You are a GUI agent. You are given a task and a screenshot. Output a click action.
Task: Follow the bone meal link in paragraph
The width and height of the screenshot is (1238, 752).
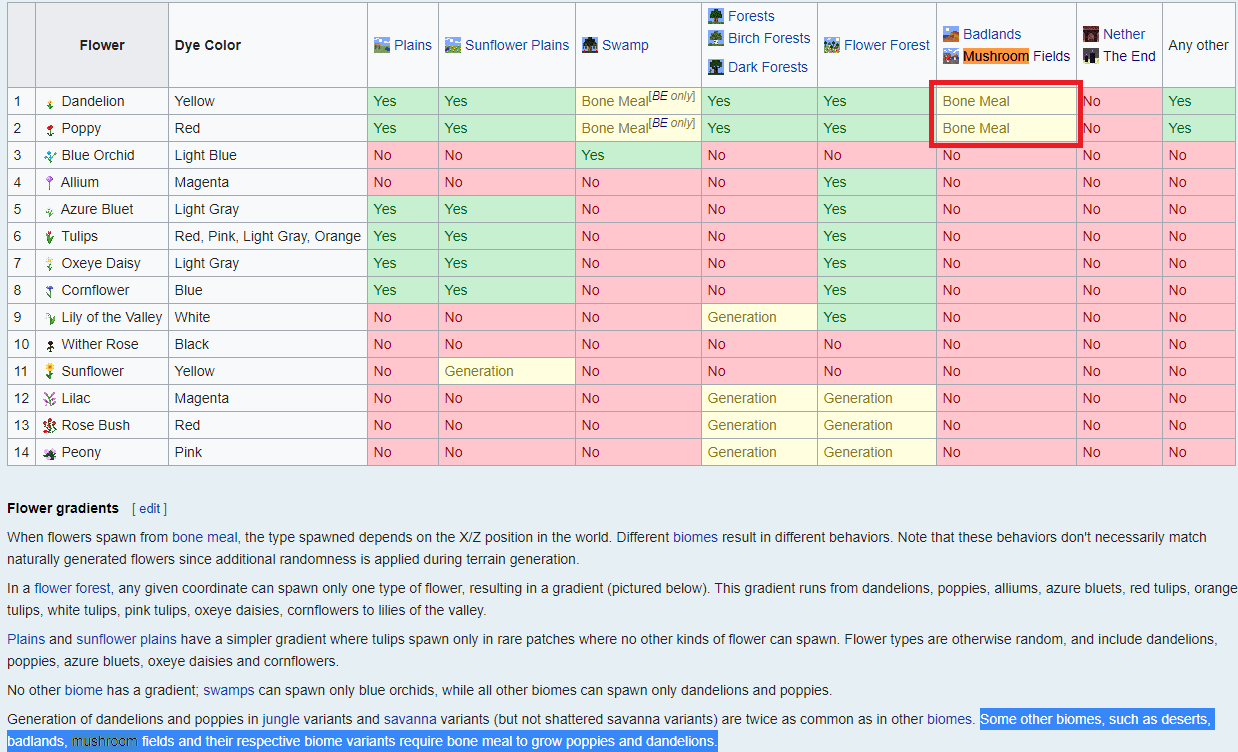tap(207, 537)
